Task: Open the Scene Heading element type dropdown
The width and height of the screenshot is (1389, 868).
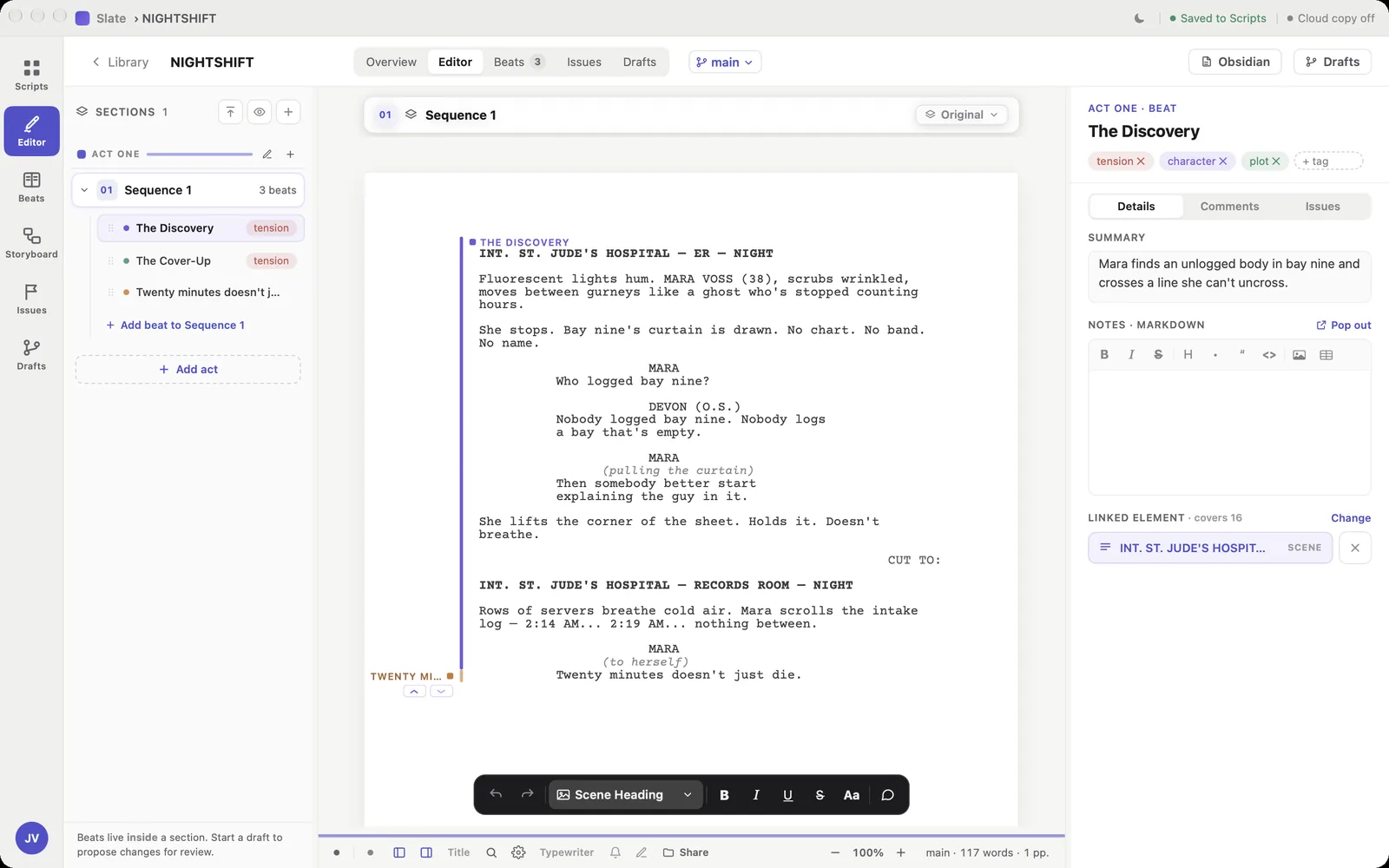Action: (x=625, y=794)
